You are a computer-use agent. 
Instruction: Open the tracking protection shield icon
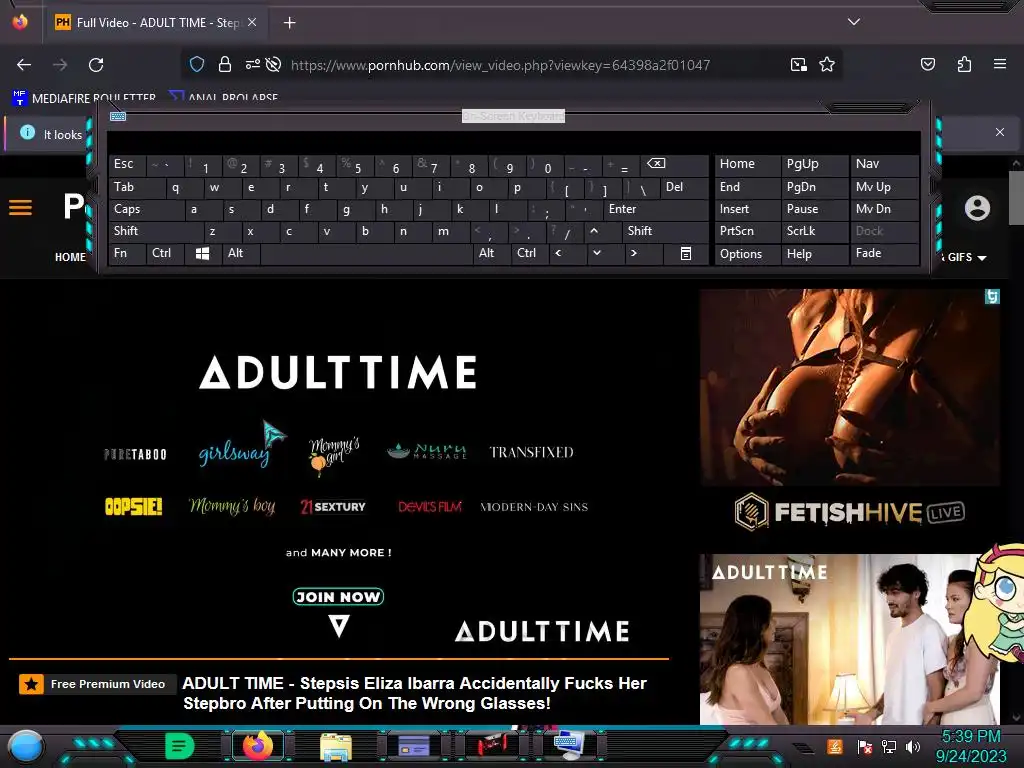pyautogui.click(x=197, y=64)
